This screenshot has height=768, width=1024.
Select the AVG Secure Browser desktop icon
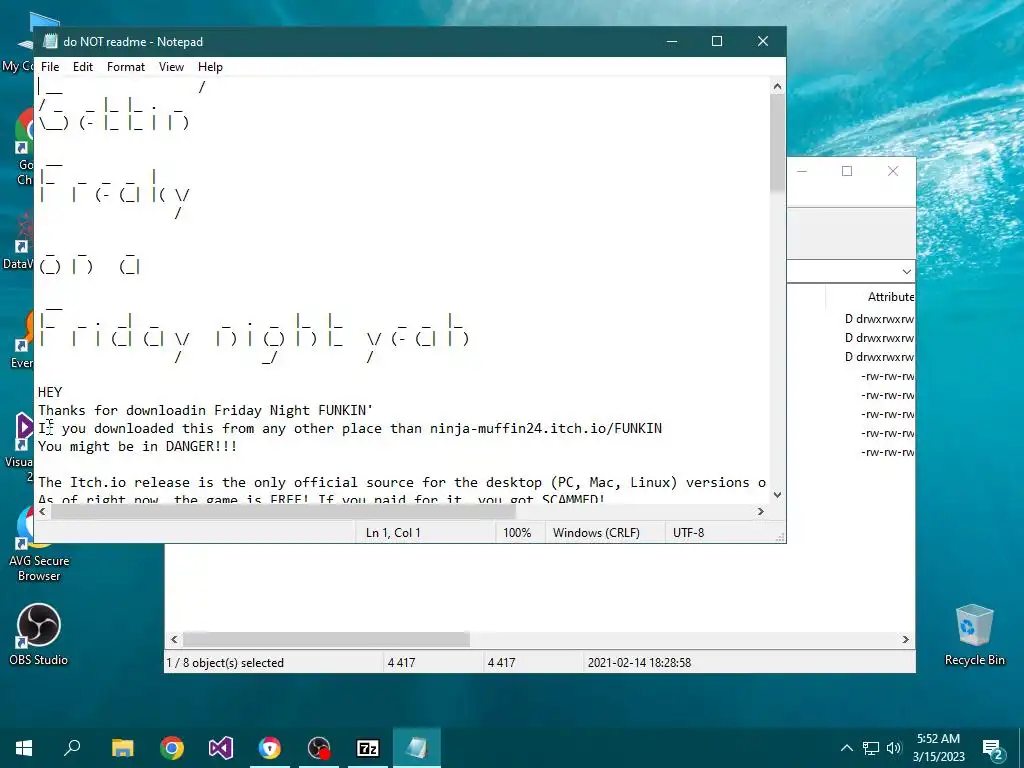(x=39, y=543)
